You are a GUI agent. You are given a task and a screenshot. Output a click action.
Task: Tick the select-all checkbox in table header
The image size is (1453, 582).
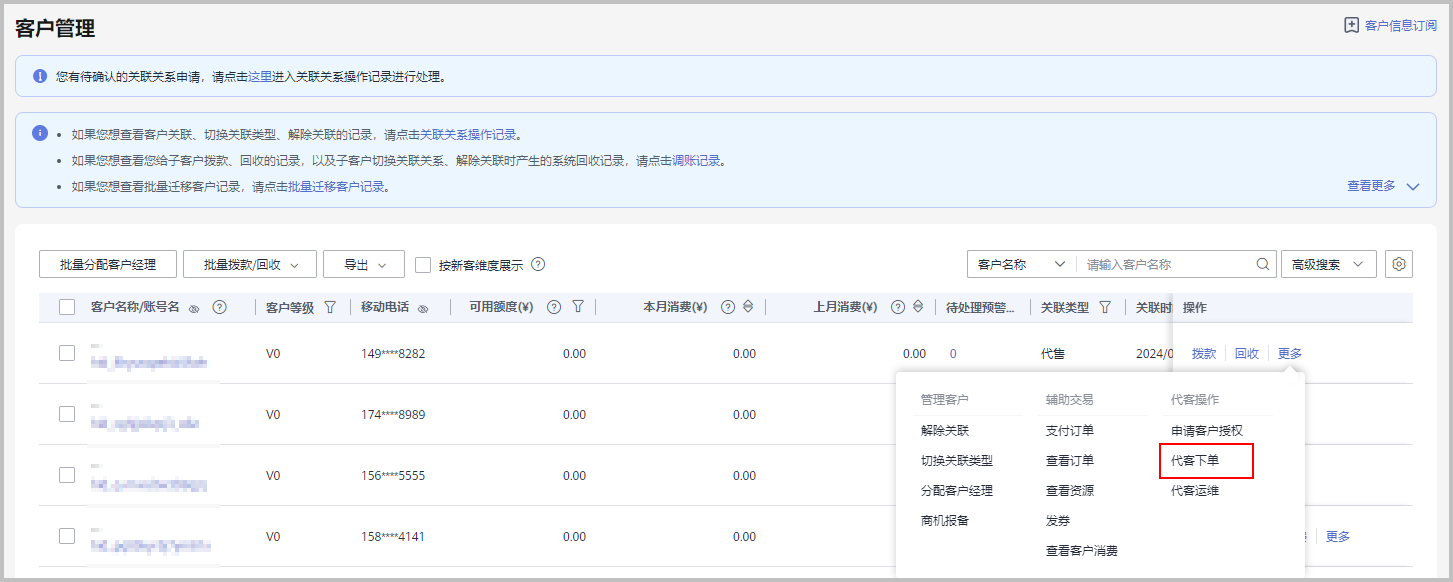pyautogui.click(x=67, y=308)
